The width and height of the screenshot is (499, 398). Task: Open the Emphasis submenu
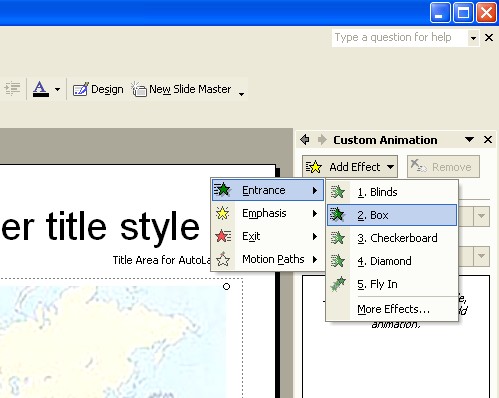pyautogui.click(x=268, y=213)
